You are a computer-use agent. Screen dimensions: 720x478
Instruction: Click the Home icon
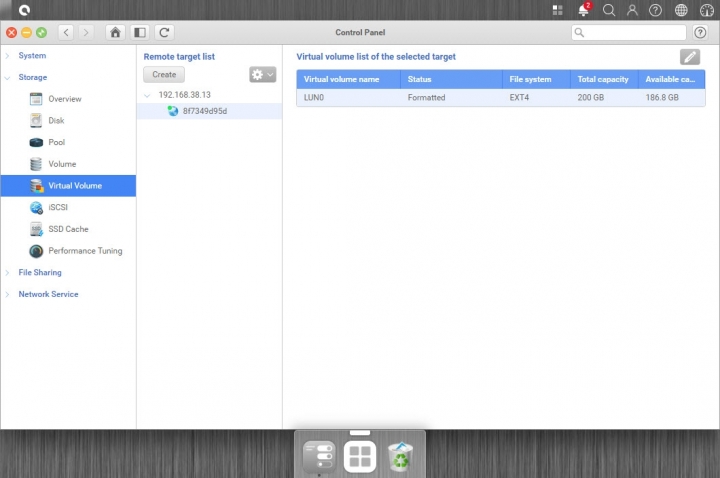[115, 32]
